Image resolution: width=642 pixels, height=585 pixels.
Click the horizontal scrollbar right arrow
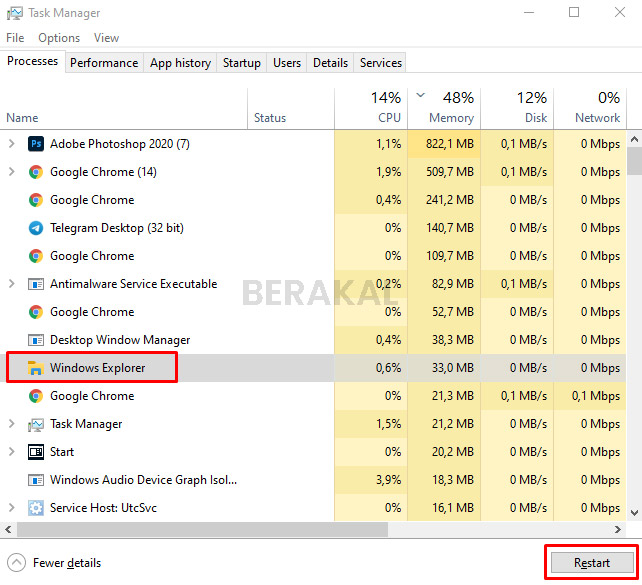618,530
